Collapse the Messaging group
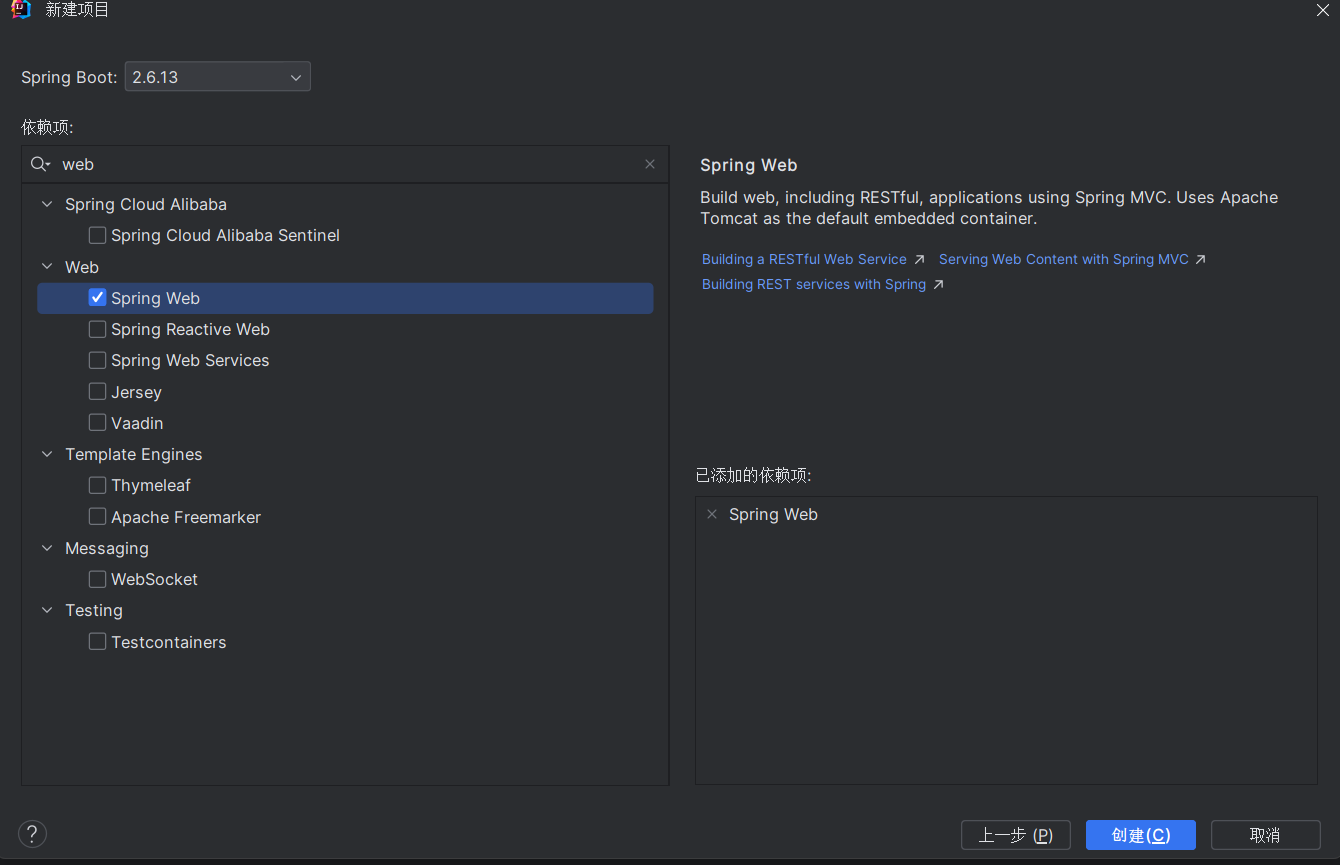The width and height of the screenshot is (1340, 865). click(47, 548)
